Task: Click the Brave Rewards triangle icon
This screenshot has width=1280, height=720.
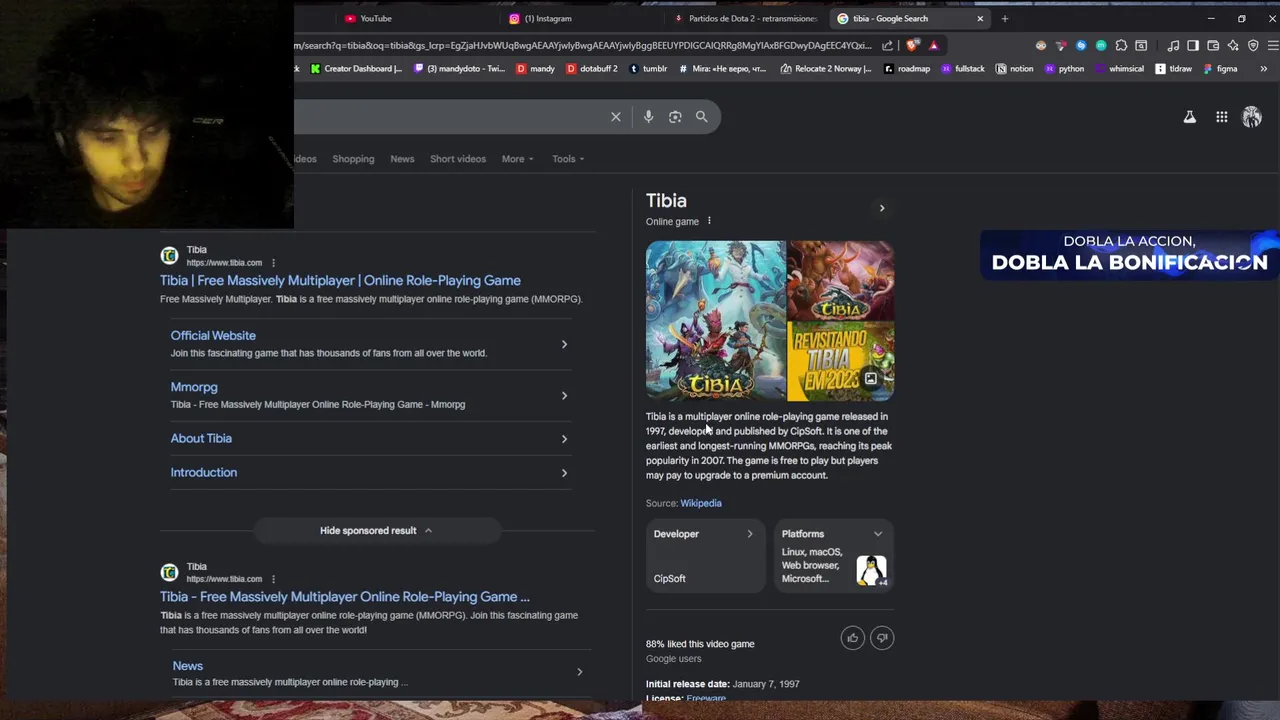Action: pyautogui.click(x=933, y=45)
